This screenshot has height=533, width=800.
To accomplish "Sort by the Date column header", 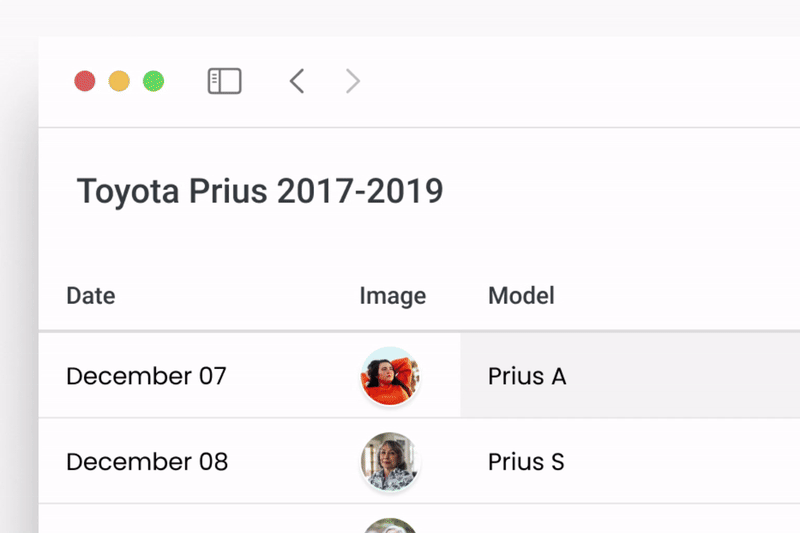I will [91, 296].
